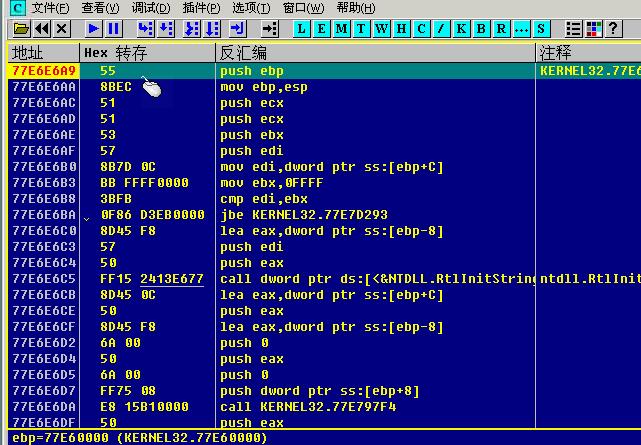
Task: Click the Open file folder icon
Action: [x=21, y=29]
